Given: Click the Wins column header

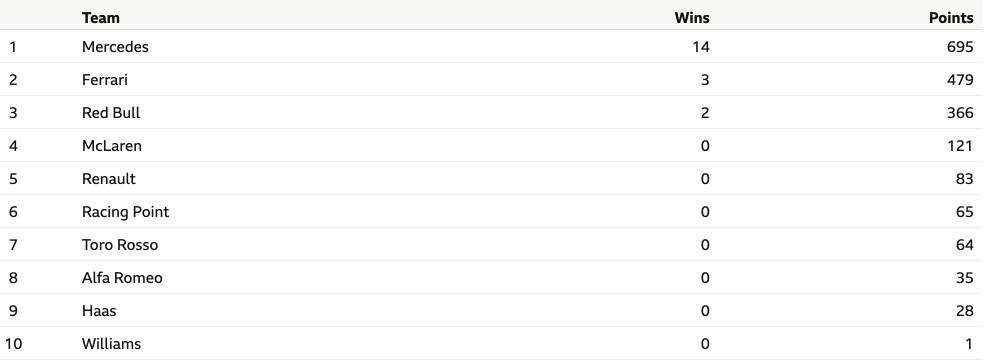Looking at the screenshot, I should pyautogui.click(x=692, y=18).
